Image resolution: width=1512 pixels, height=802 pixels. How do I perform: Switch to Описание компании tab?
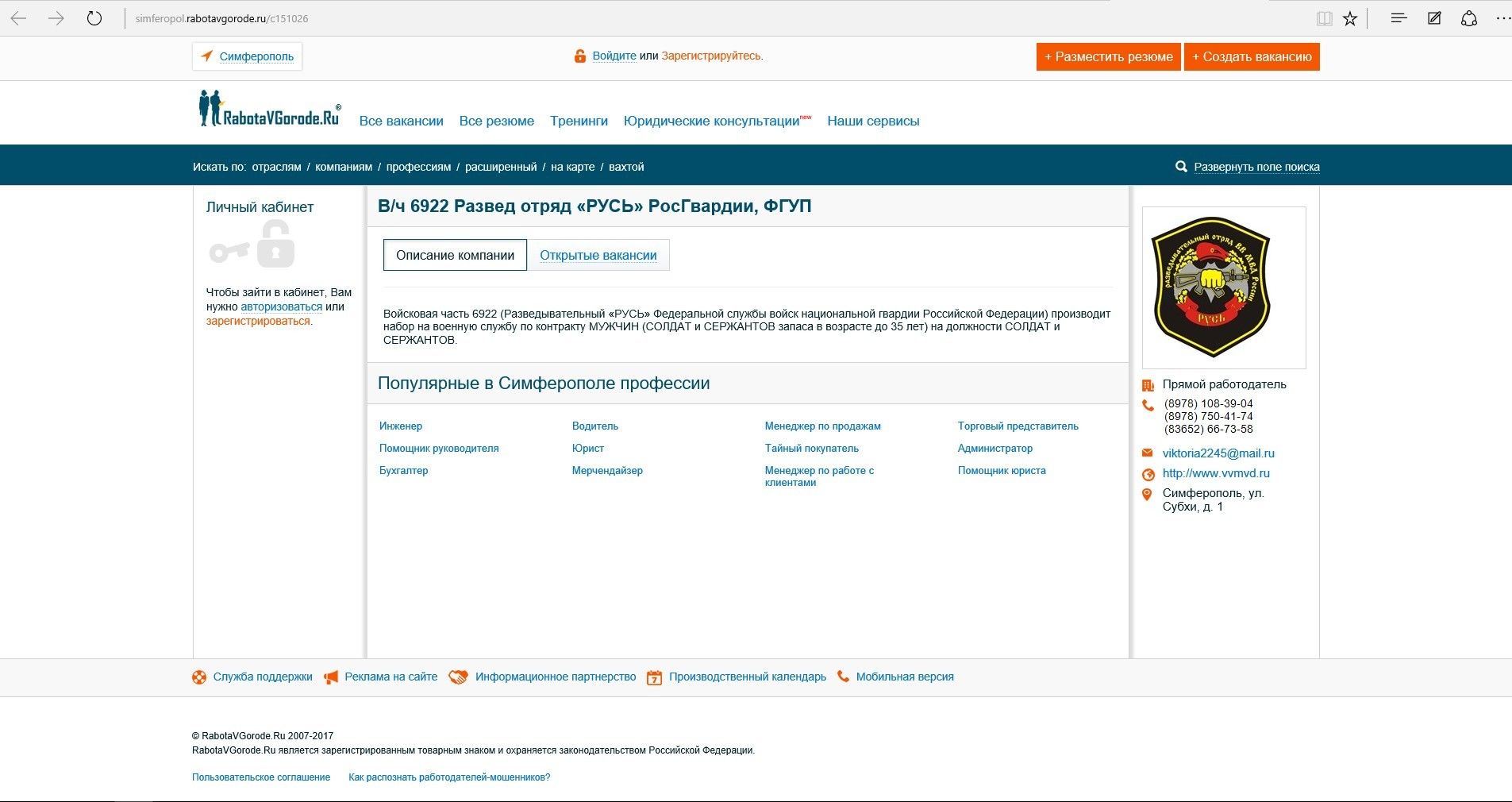455,255
